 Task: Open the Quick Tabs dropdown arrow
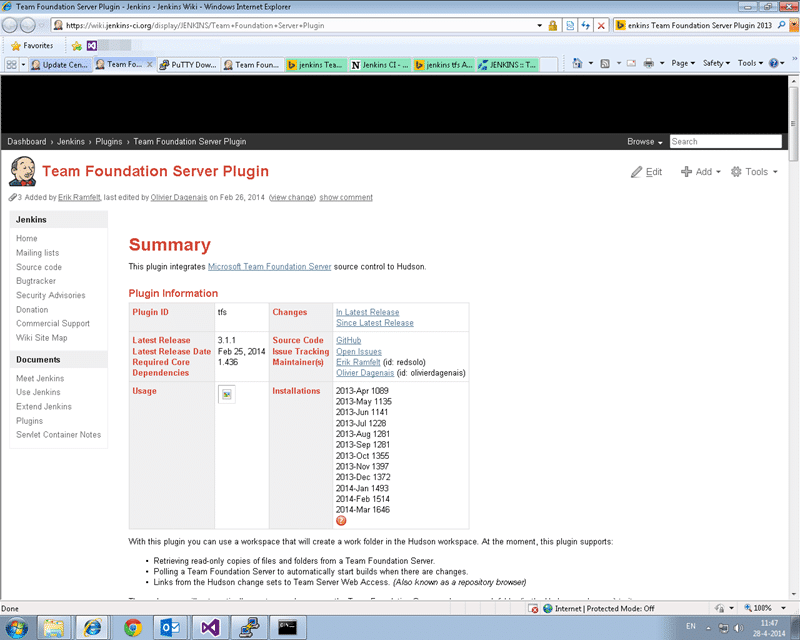click(23, 65)
